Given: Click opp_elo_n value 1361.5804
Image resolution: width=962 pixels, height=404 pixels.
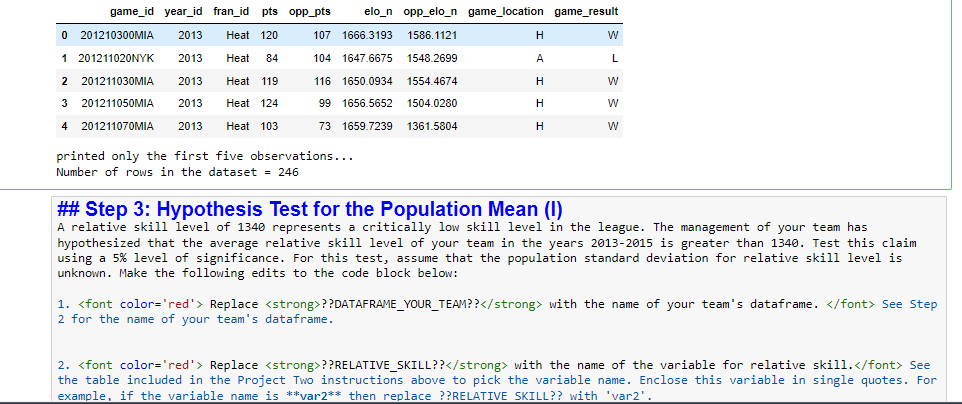Looking at the screenshot, I should click(x=433, y=126).
